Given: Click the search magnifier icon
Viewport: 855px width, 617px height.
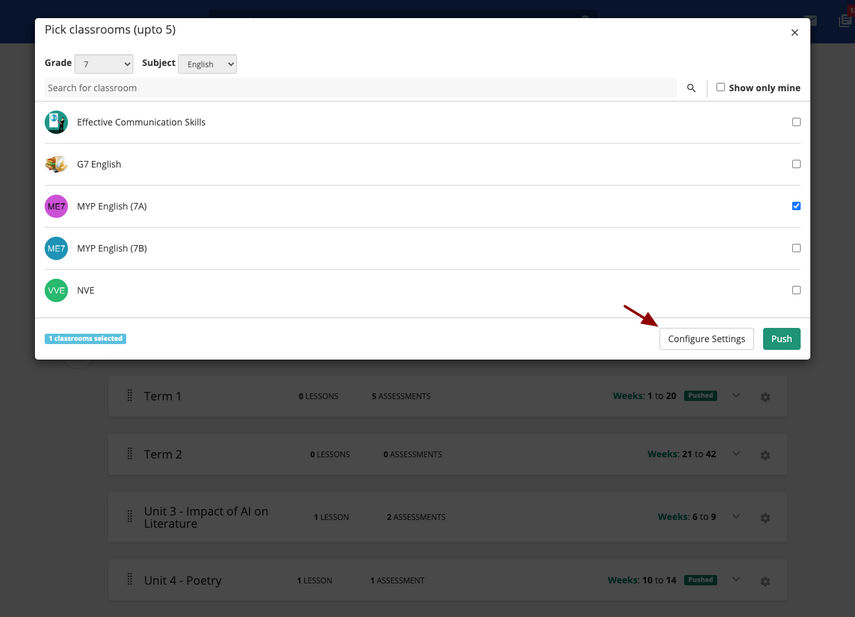Looking at the screenshot, I should 691,88.
